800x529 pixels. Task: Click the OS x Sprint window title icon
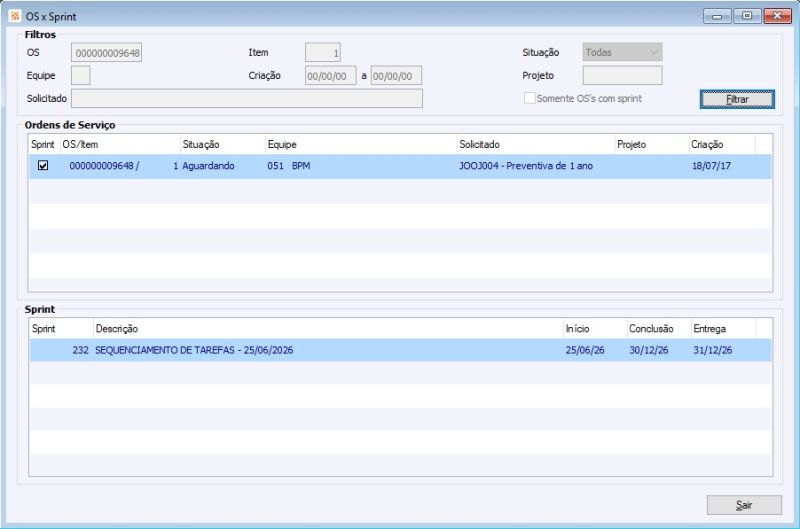[15, 16]
